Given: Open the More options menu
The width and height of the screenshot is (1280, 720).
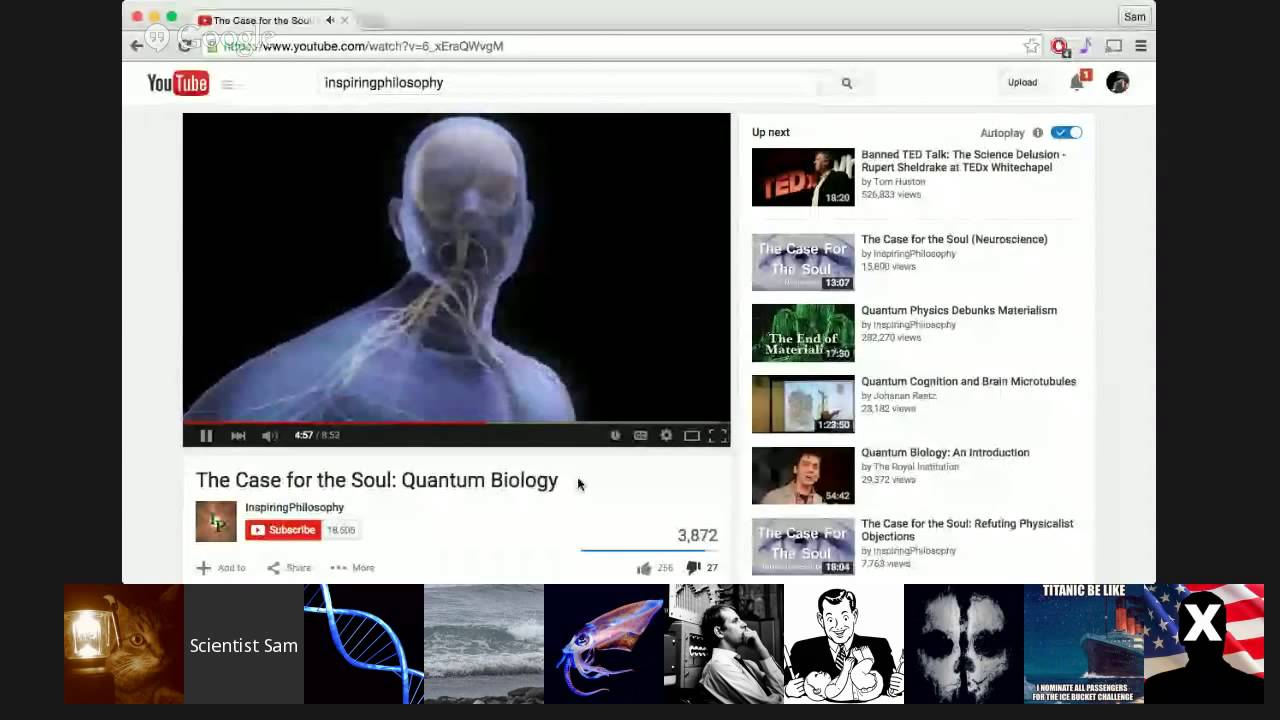Looking at the screenshot, I should 352,568.
